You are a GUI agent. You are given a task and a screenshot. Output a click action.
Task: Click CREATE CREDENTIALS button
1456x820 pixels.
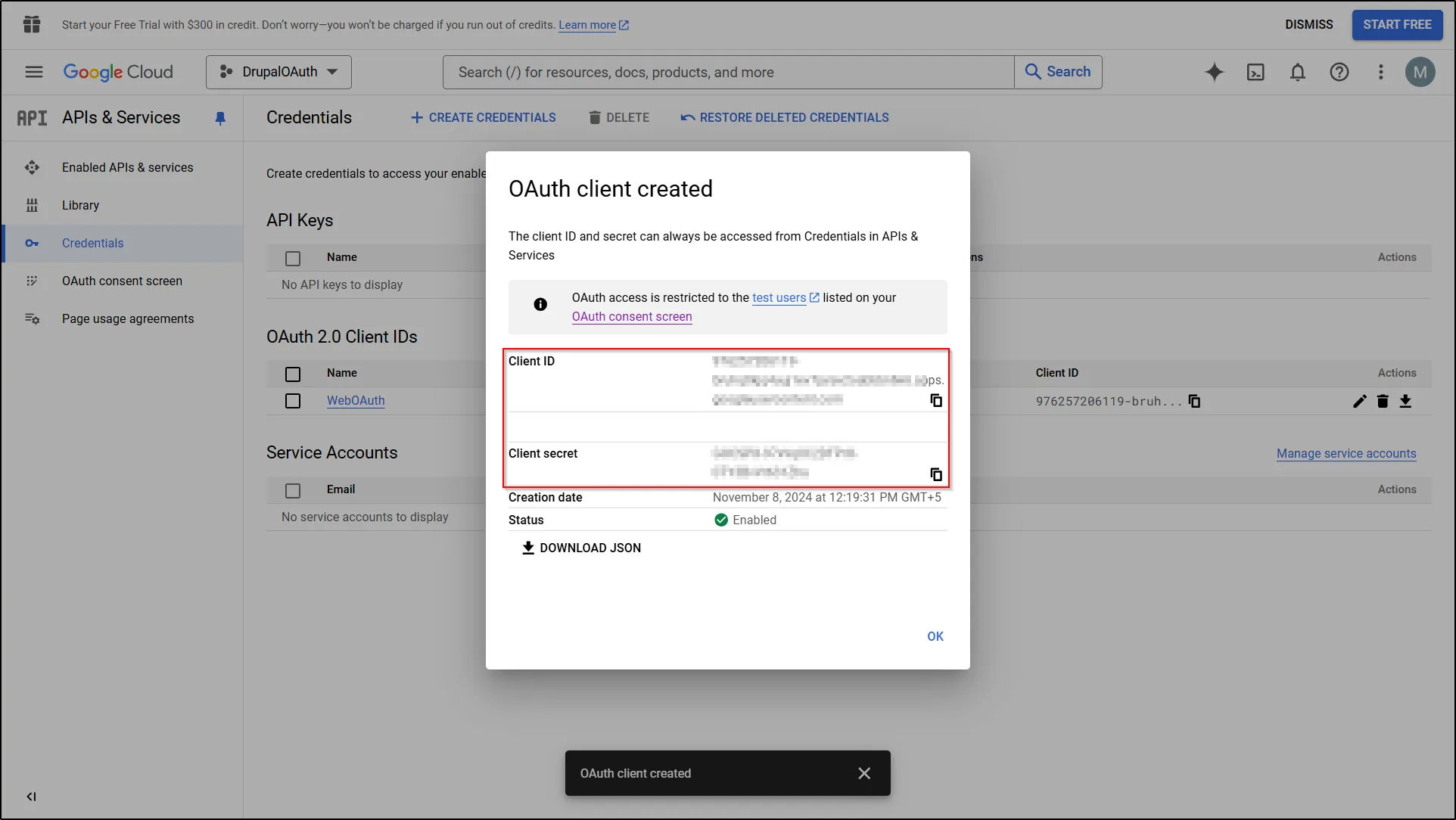tap(483, 117)
